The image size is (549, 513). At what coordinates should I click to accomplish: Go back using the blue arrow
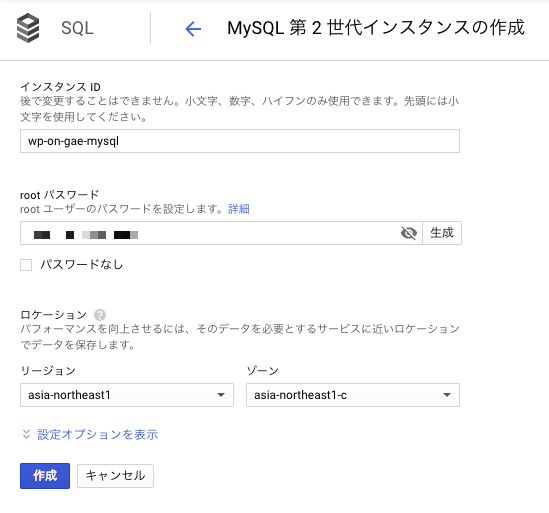[x=193, y=29]
